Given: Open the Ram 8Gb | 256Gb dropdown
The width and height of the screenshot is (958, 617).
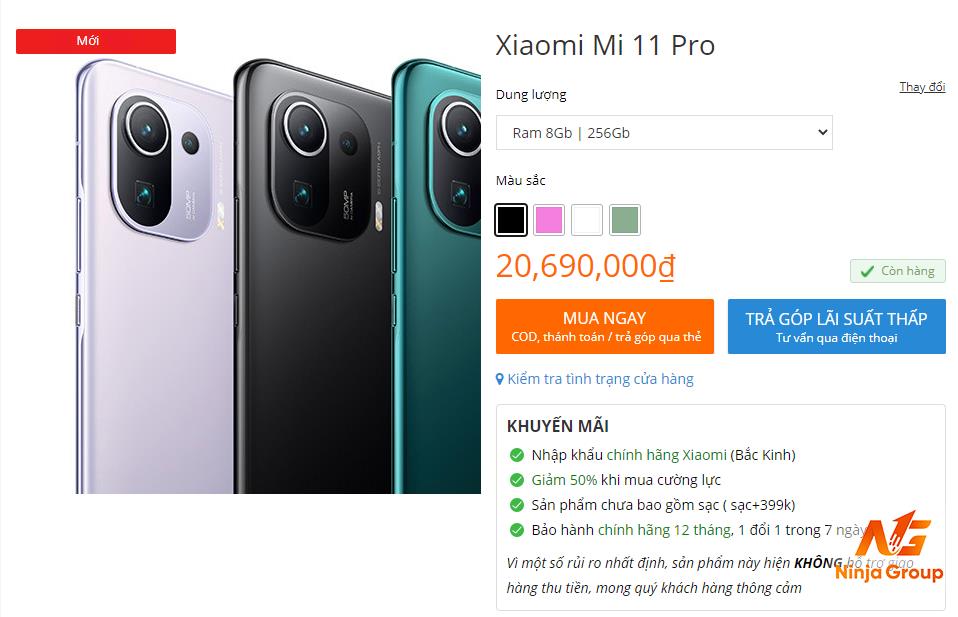Looking at the screenshot, I should coord(664,133).
